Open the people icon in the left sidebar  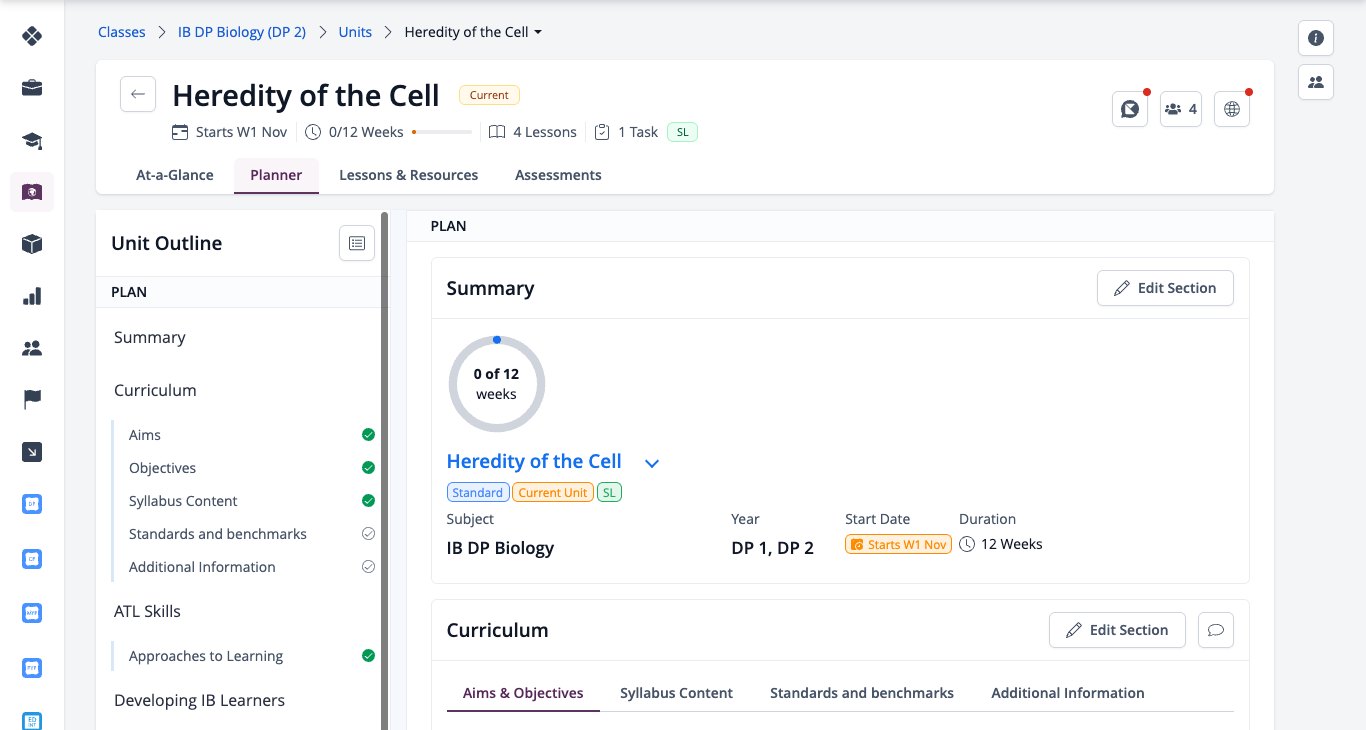(x=32, y=348)
